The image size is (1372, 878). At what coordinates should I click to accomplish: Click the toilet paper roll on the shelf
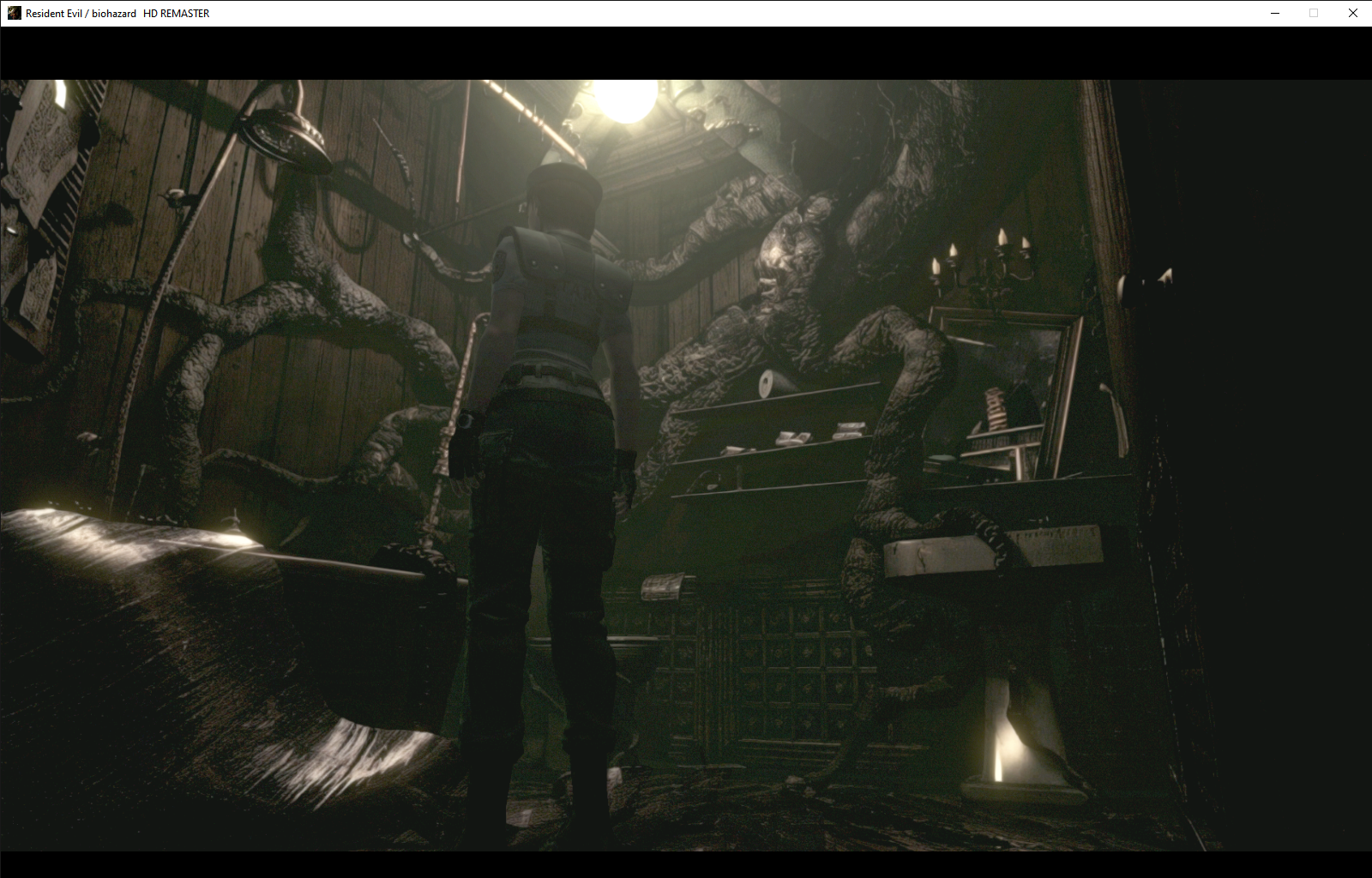tap(770, 383)
